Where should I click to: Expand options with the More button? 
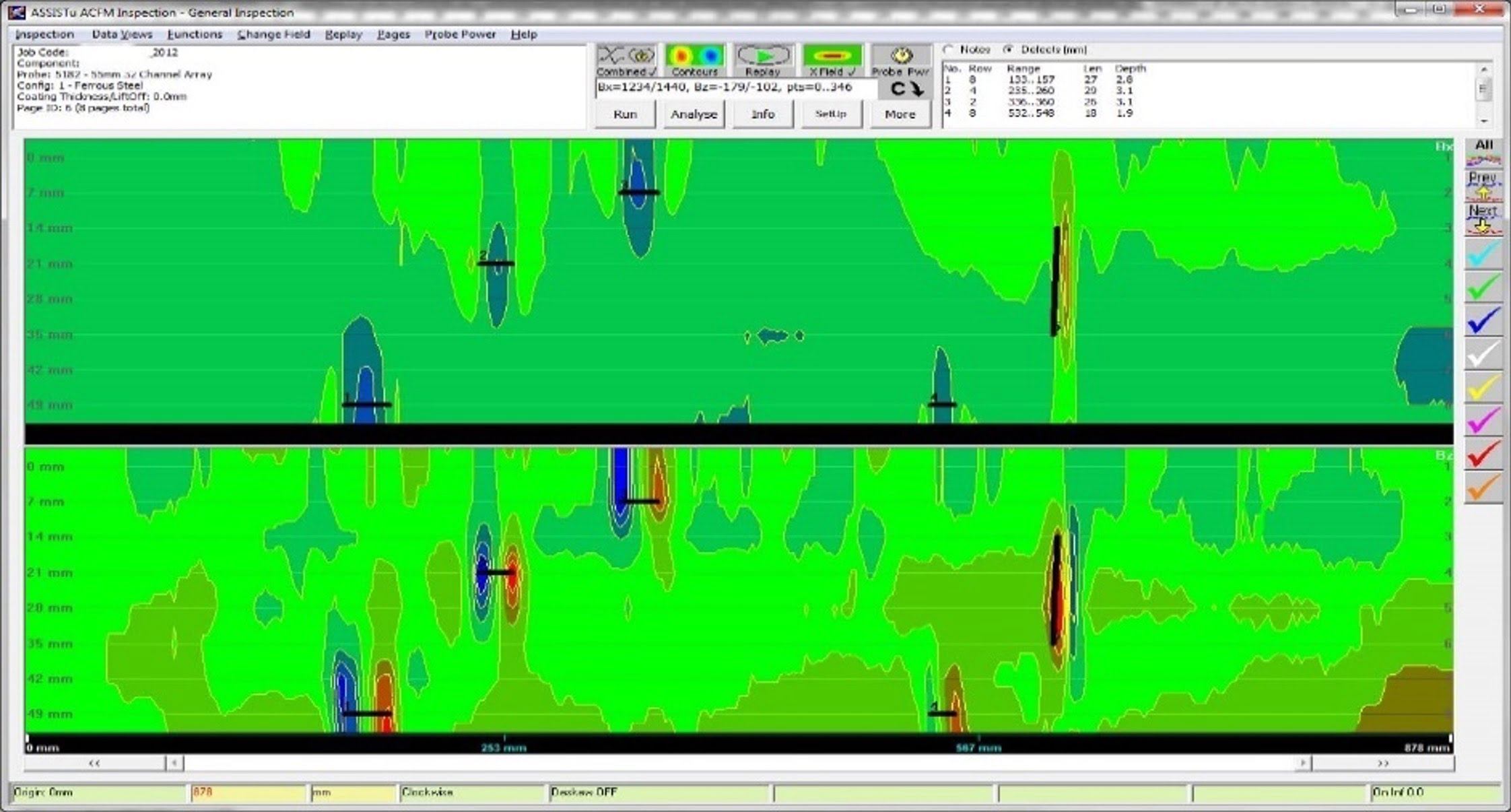click(900, 114)
